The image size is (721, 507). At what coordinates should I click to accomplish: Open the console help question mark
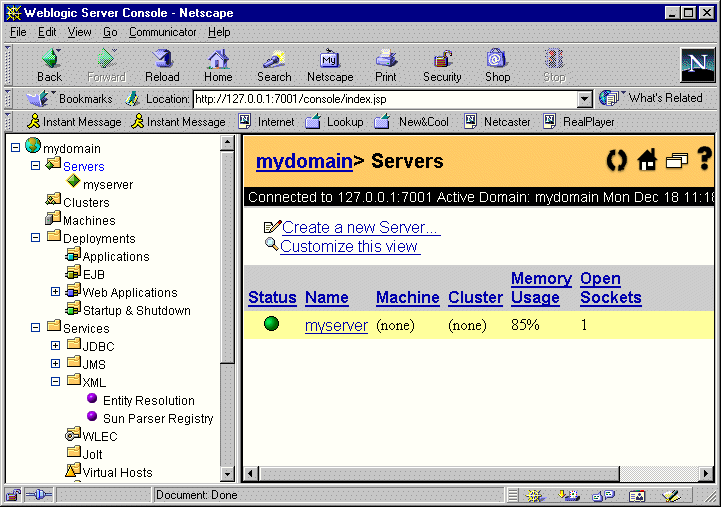click(704, 159)
